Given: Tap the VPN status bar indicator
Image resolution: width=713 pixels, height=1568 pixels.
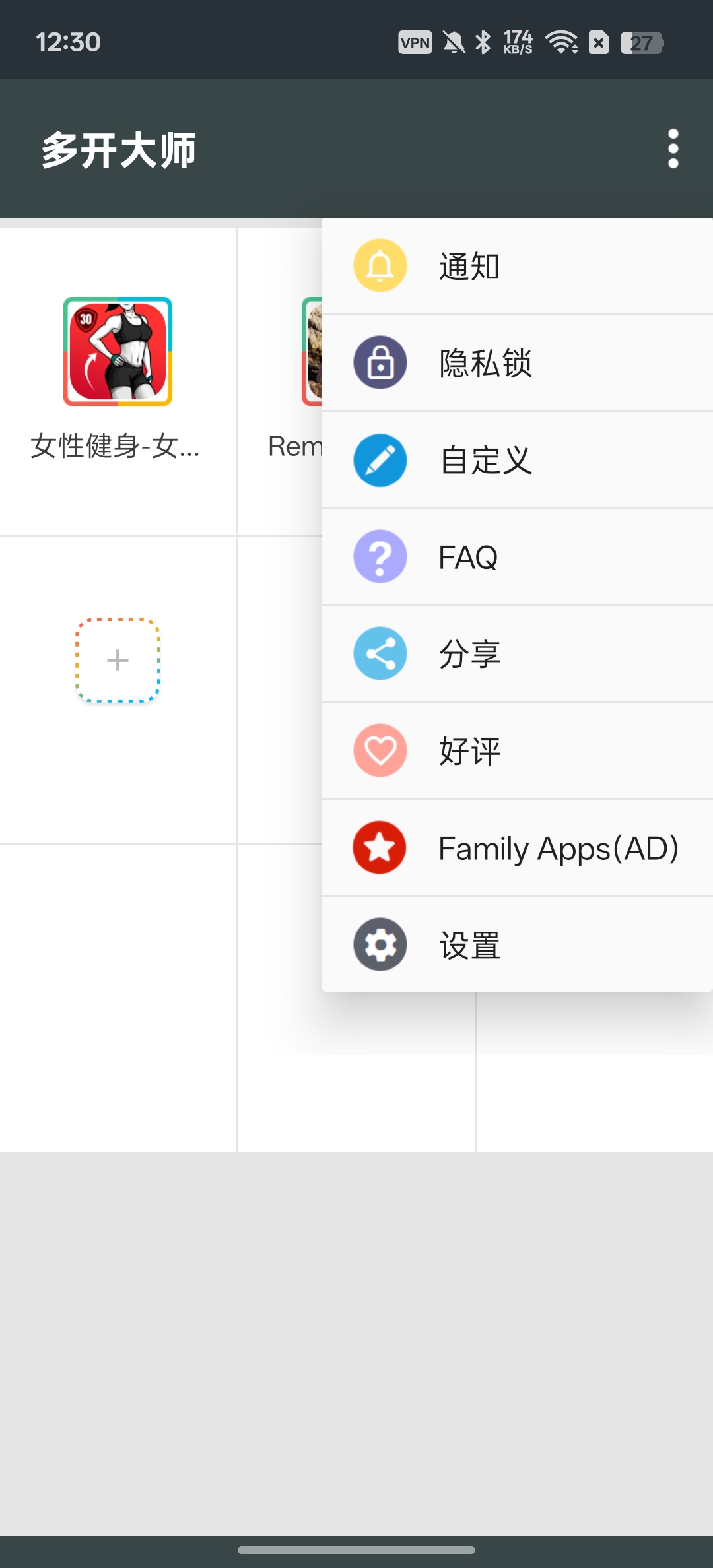Looking at the screenshot, I should [415, 42].
